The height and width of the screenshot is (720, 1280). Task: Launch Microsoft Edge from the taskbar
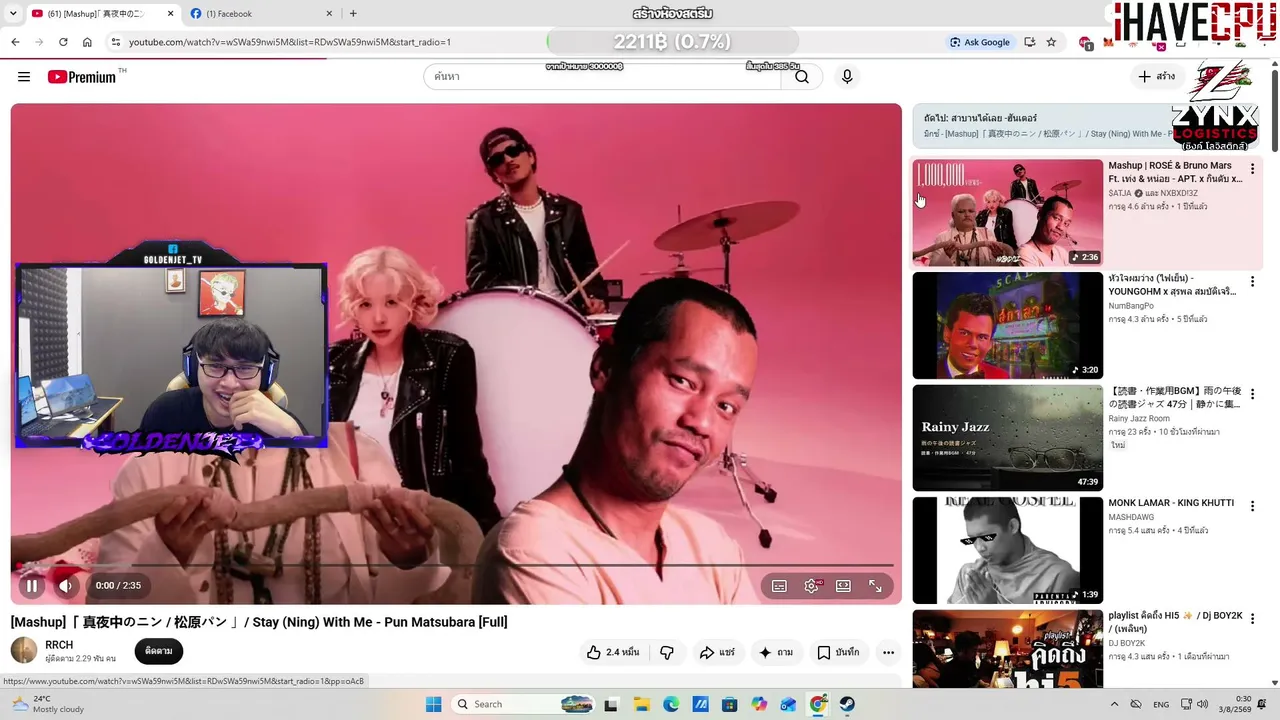click(671, 704)
